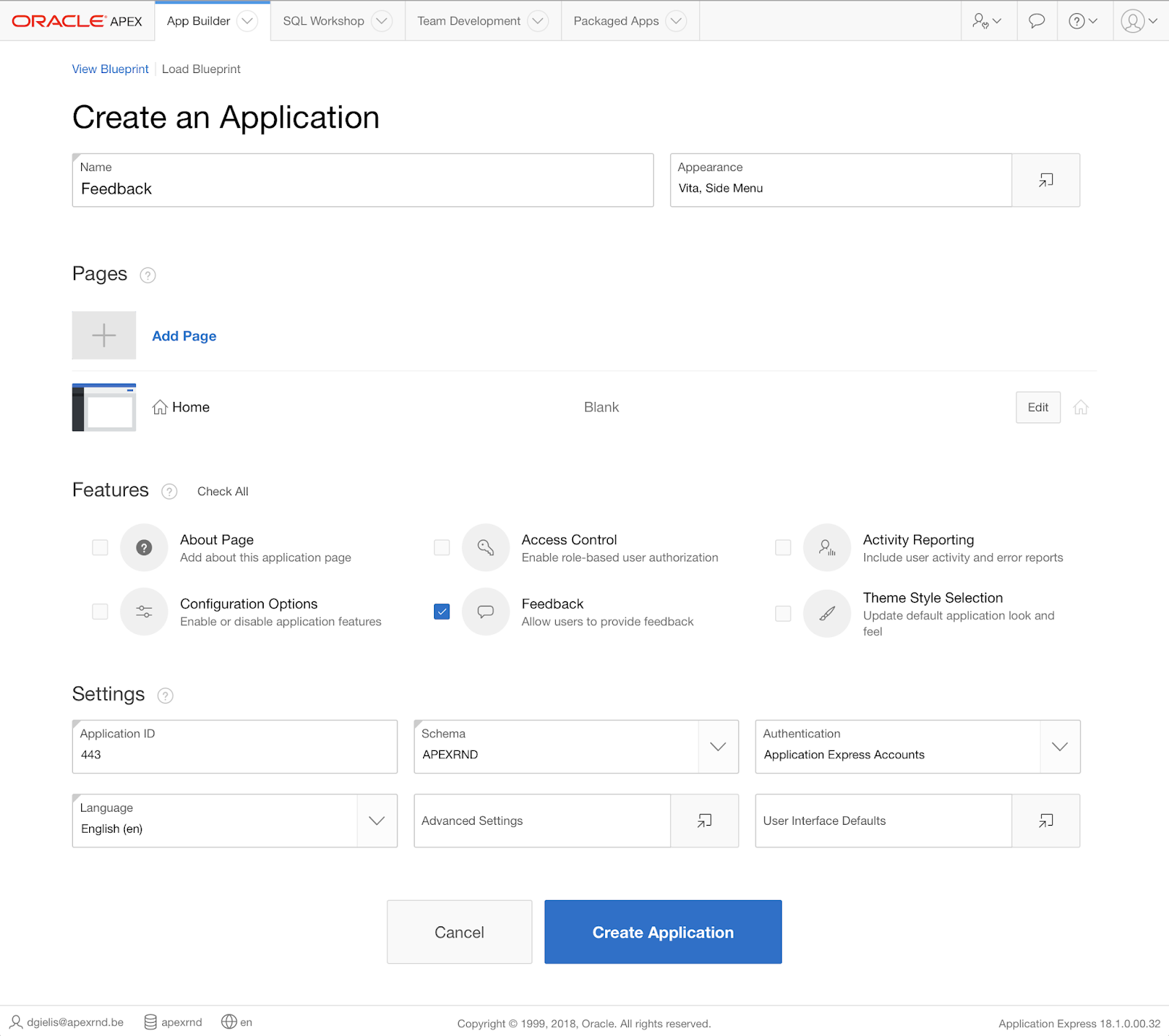The width and height of the screenshot is (1169, 1036).
Task: Enable the Configuration Options checkbox
Action: tap(100, 612)
